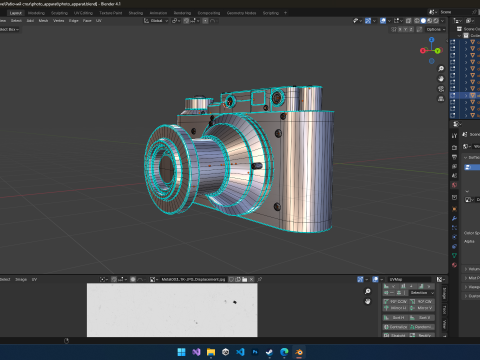This screenshot has width=480, height=360.
Task: Open the Selection dropdown in UV align panel
Action: [x=422, y=293]
